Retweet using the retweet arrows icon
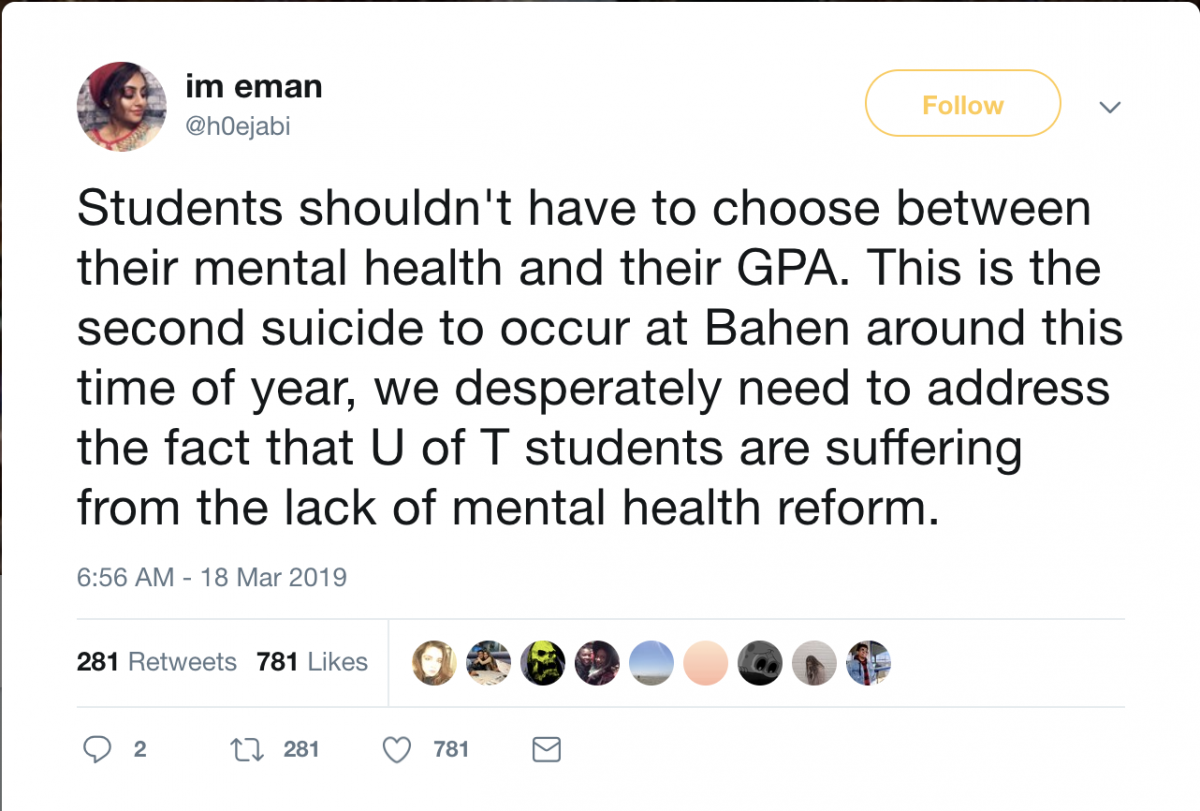Screen dimensions: 1200x811 point(244,749)
